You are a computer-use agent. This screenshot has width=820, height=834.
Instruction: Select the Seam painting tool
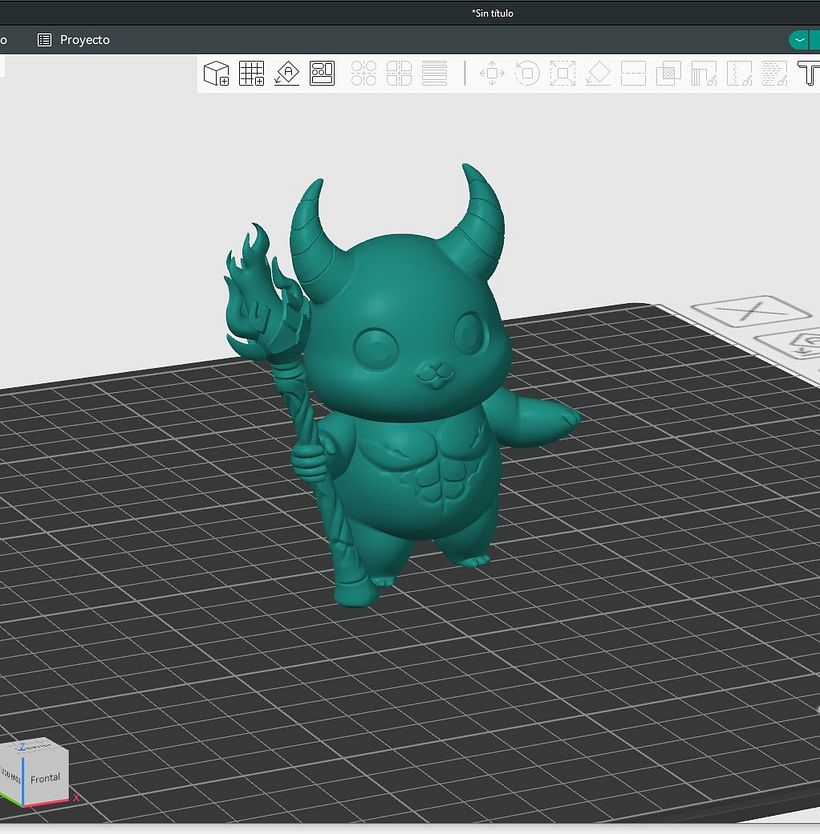(739, 73)
